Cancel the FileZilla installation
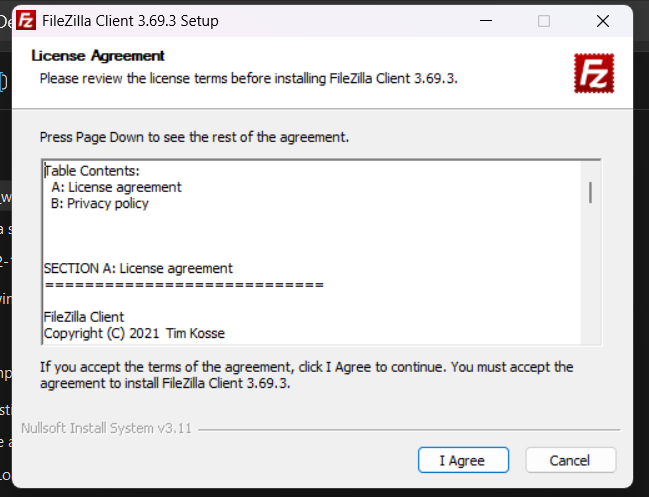The image size is (649, 497). [x=569, y=460]
